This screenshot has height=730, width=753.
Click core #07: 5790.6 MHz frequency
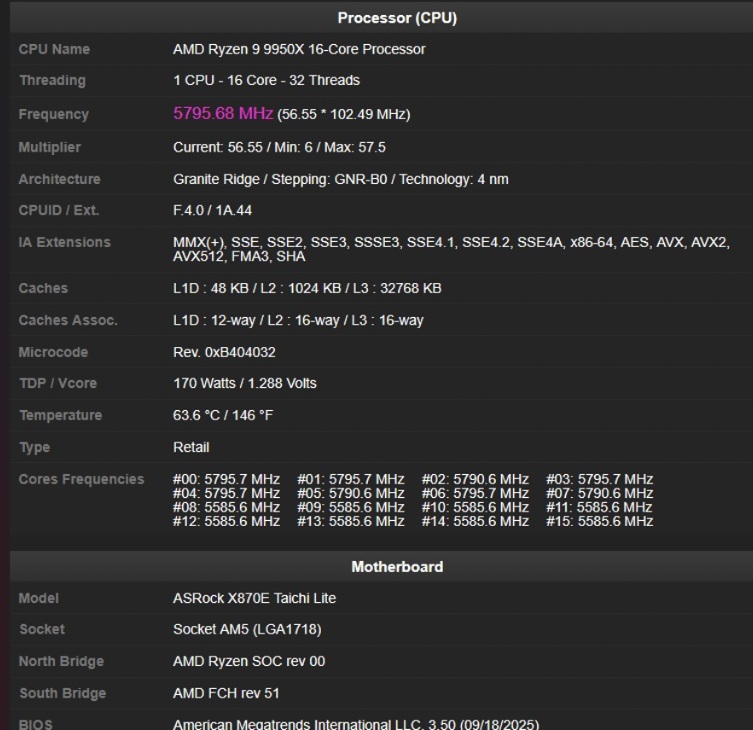point(599,493)
